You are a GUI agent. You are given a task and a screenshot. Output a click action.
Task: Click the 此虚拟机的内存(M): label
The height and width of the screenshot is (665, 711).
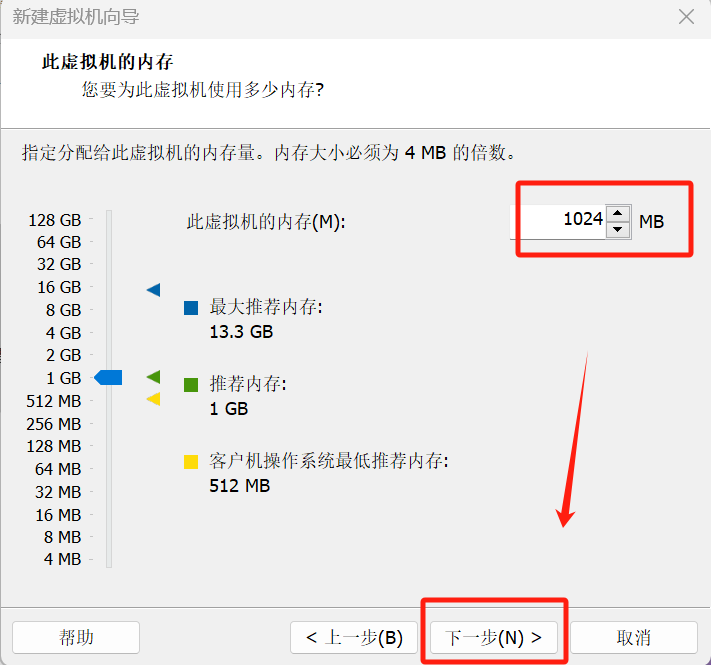coord(266,222)
